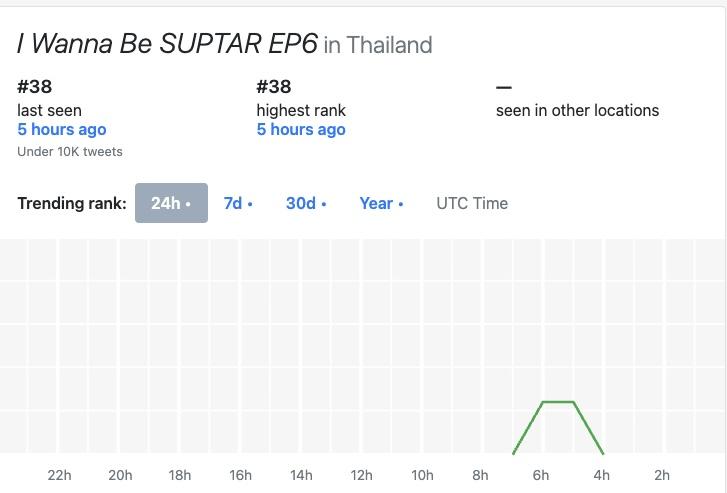Click the 4h marker on time axis

tap(601, 475)
